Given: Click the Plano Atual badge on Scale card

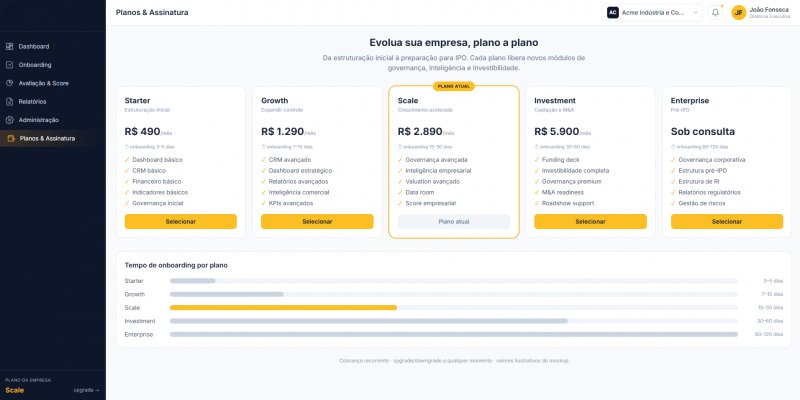Looking at the screenshot, I should tap(454, 86).
